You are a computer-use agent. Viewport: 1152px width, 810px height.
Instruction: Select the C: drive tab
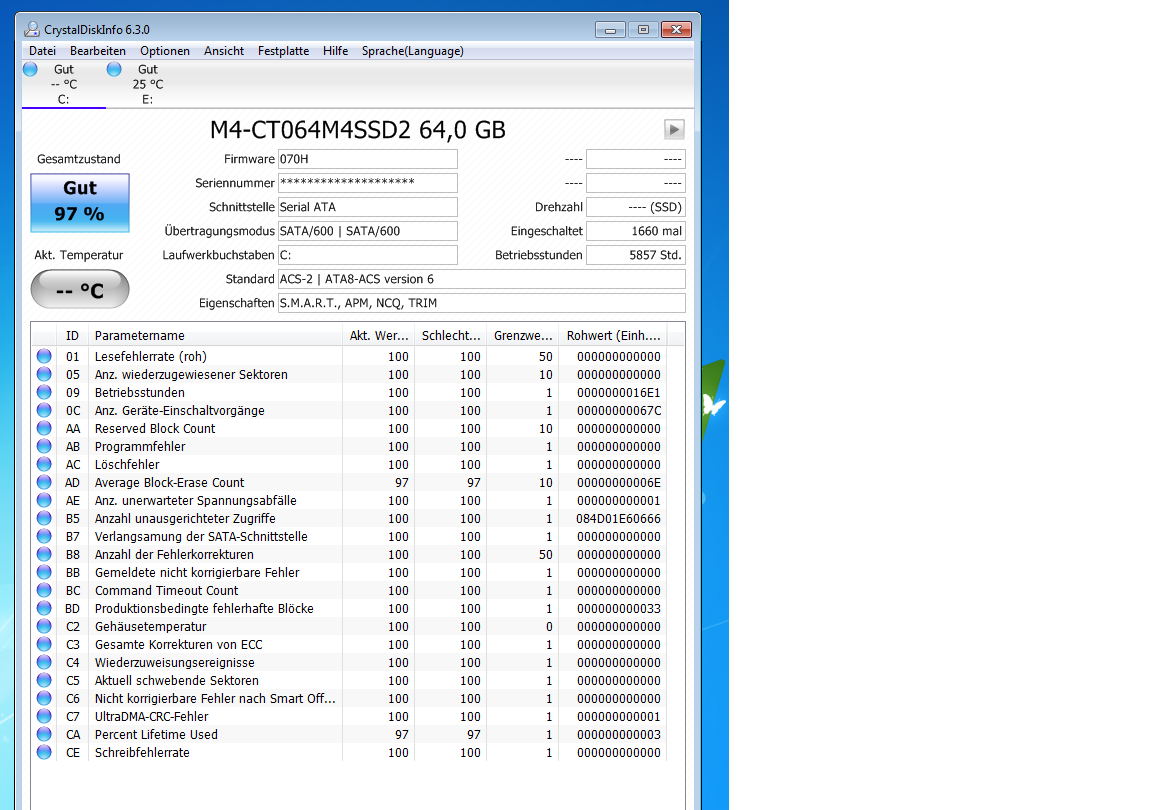coord(63,84)
